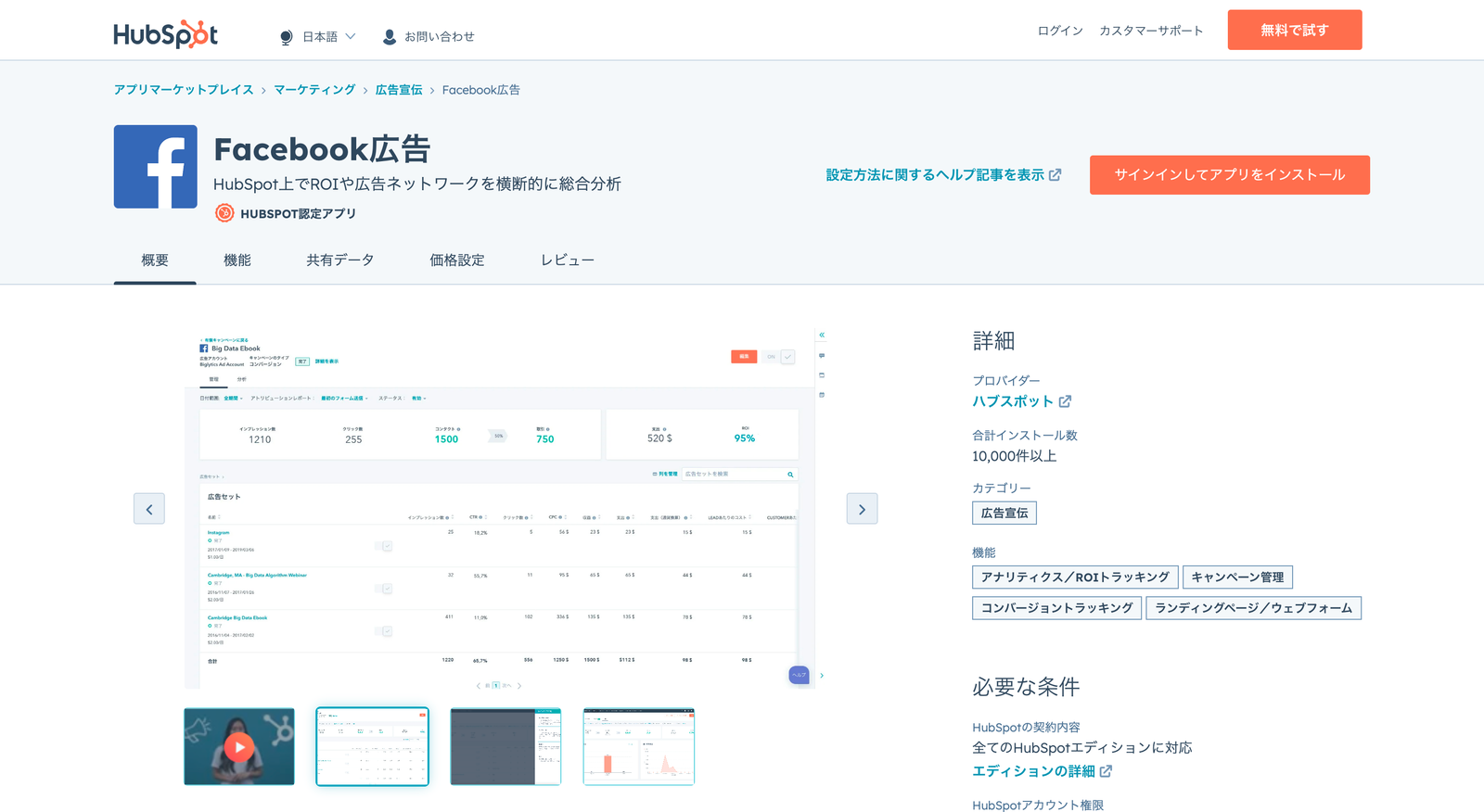
Task: Click the 無料で試す button
Action: coord(1295,30)
